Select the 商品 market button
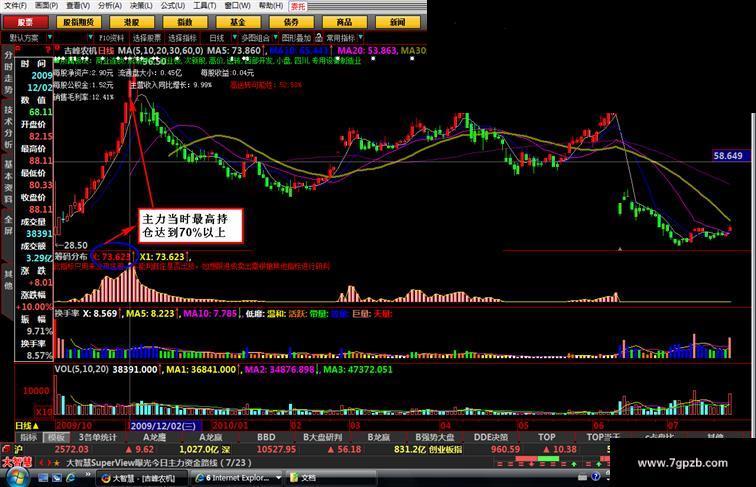This screenshot has width=756, height=487. [344, 22]
